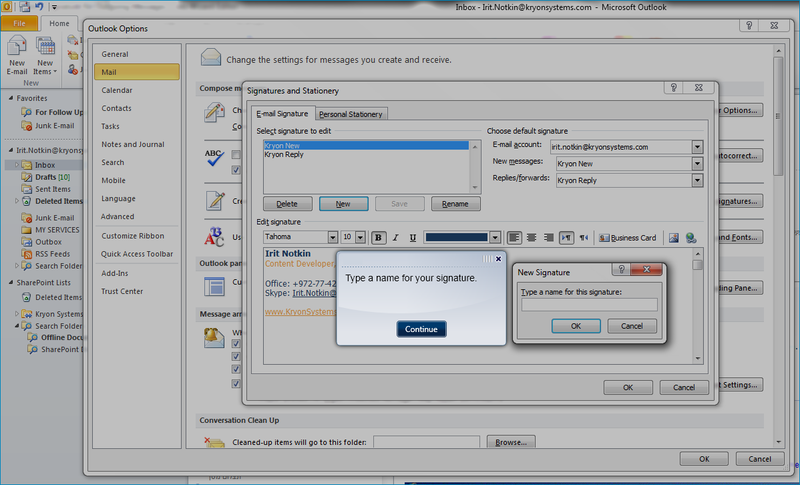The height and width of the screenshot is (485, 800).
Task: Click OK in Signatures and Stationery
Action: (628, 388)
